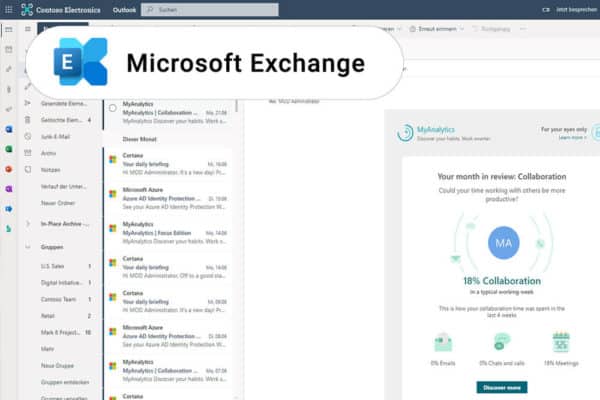
Task: Open the Mail module in left rail
Action: (8, 29)
